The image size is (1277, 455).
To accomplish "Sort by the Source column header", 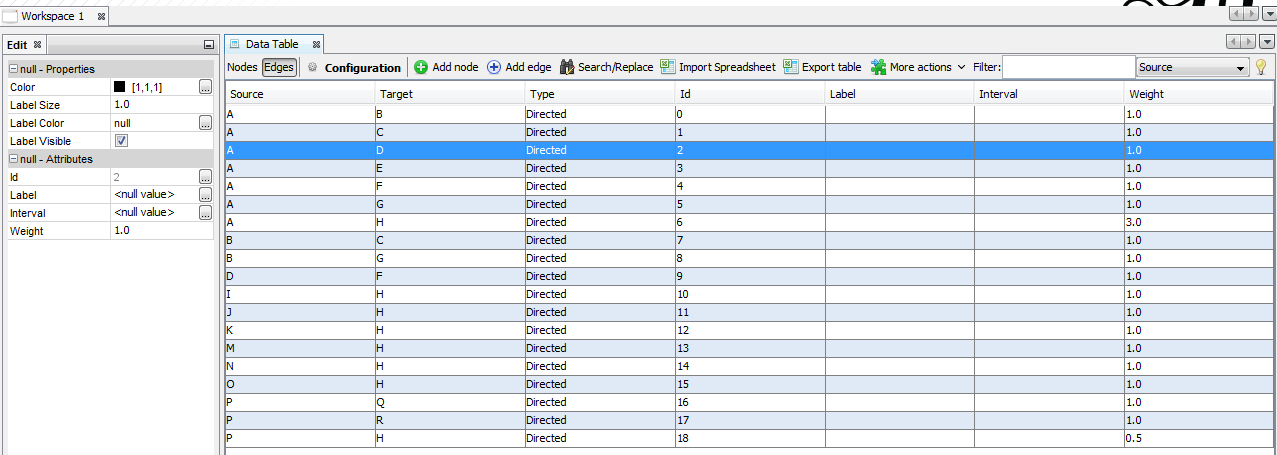I will [300, 94].
